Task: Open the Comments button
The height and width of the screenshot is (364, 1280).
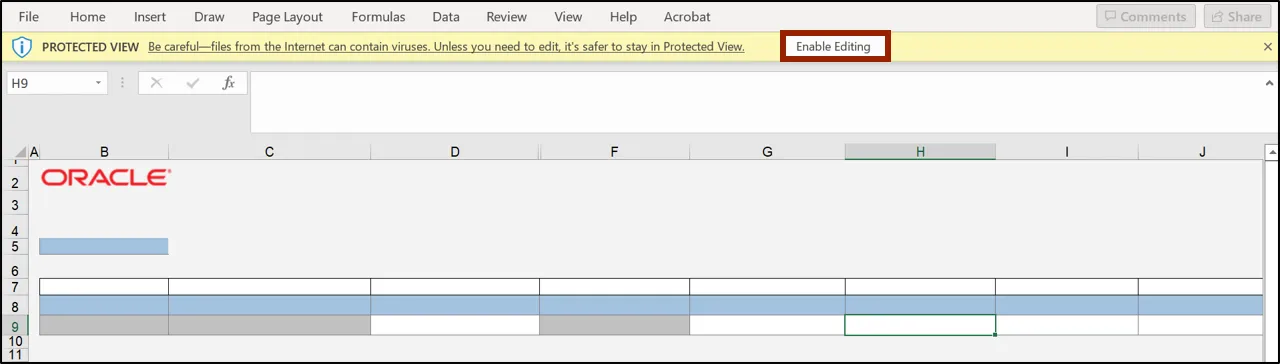Action: [1146, 17]
